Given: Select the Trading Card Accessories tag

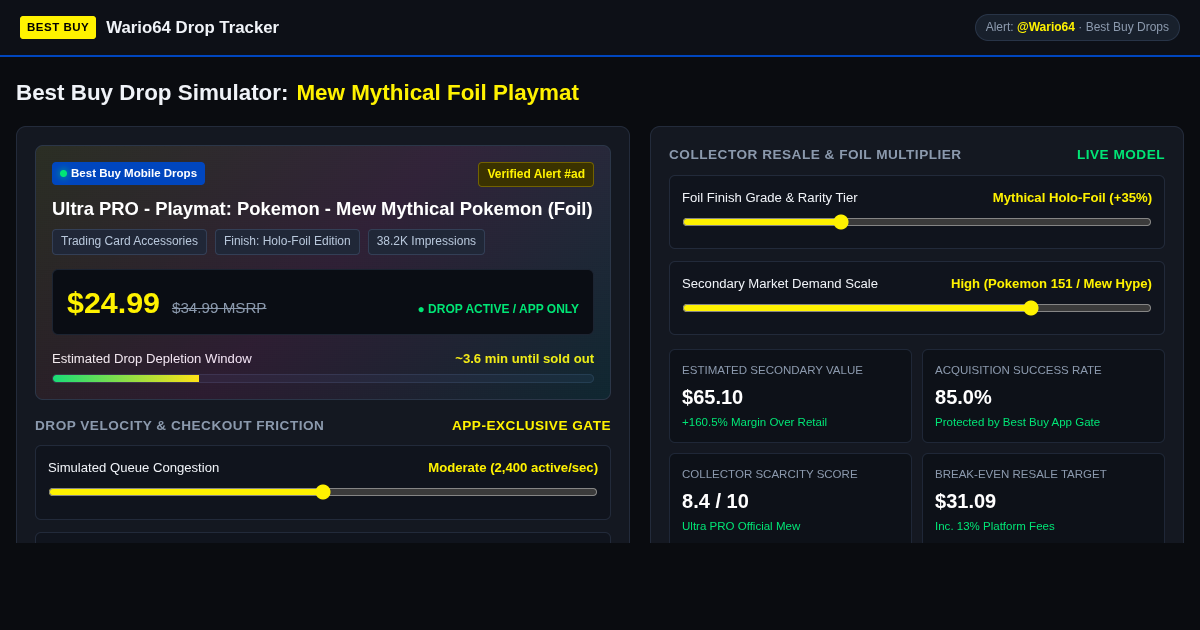Looking at the screenshot, I should point(129,241).
